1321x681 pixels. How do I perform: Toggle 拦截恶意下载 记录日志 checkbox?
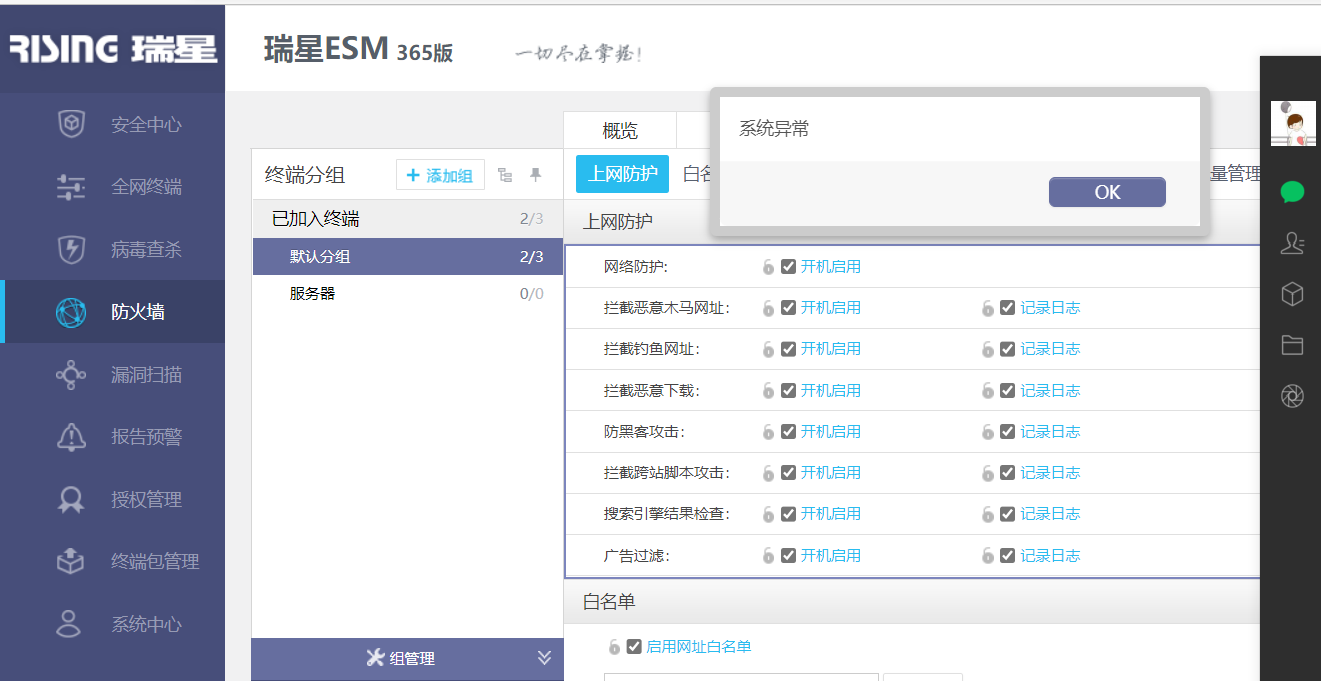[x=1008, y=391]
